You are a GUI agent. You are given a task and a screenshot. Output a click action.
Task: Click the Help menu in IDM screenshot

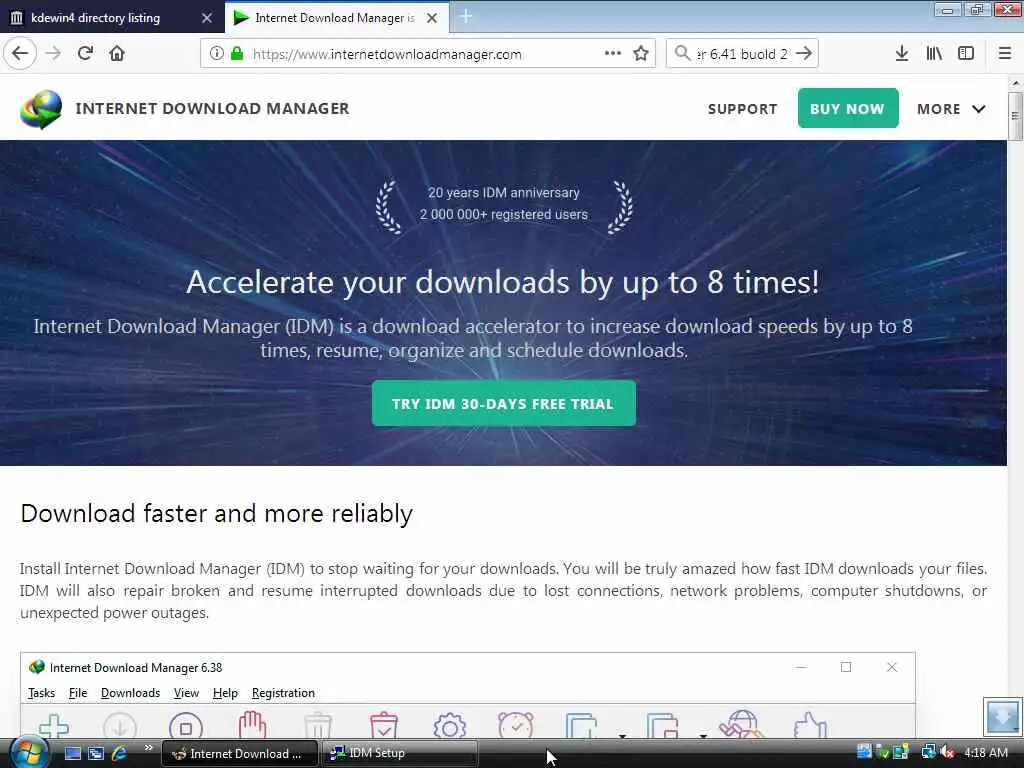click(x=225, y=693)
